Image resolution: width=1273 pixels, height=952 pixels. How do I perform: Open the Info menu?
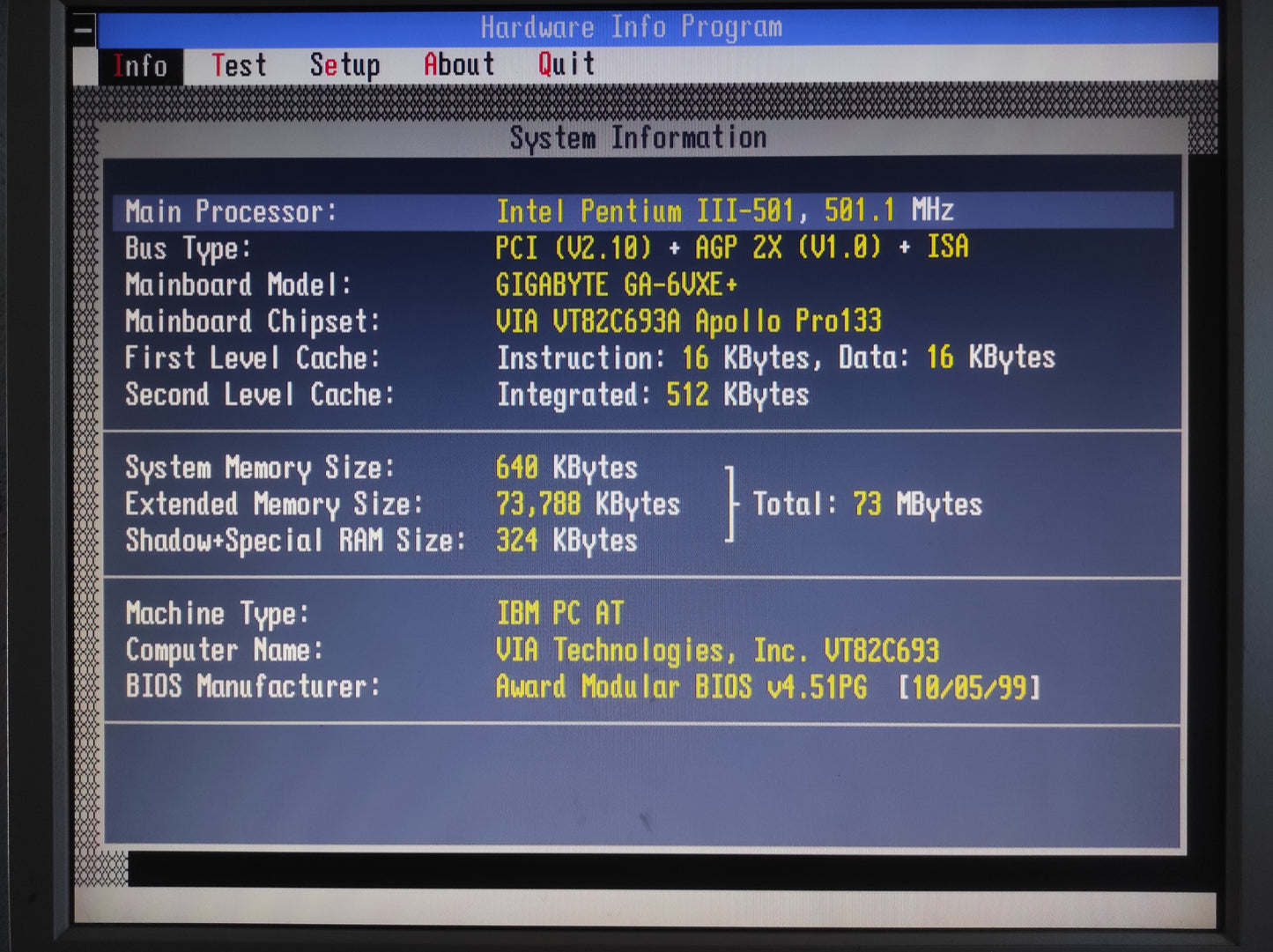tap(140, 66)
